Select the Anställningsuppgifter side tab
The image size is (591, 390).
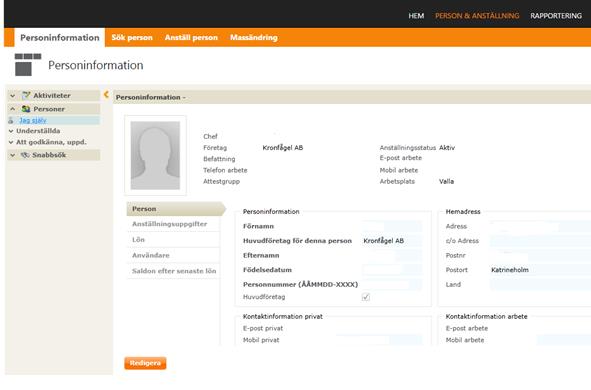(x=173, y=224)
